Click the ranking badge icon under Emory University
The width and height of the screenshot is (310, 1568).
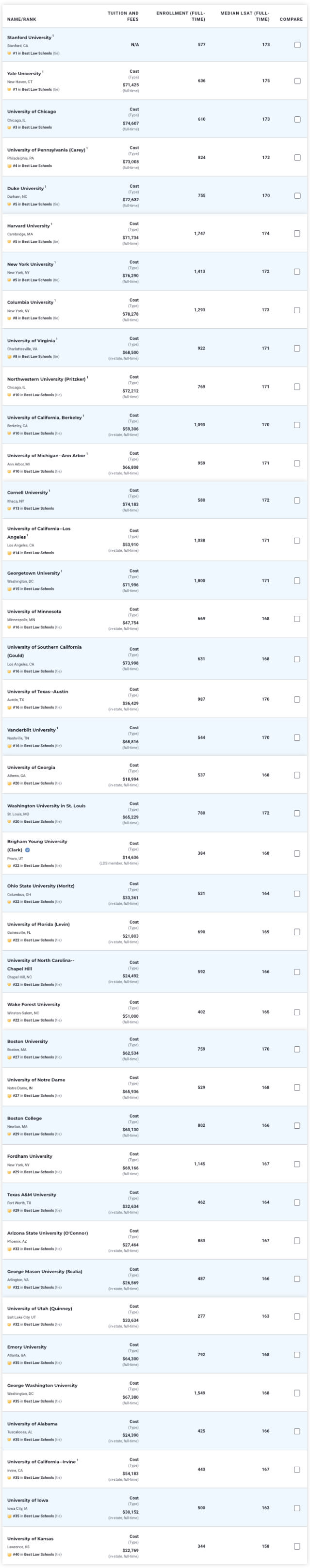9,1363
